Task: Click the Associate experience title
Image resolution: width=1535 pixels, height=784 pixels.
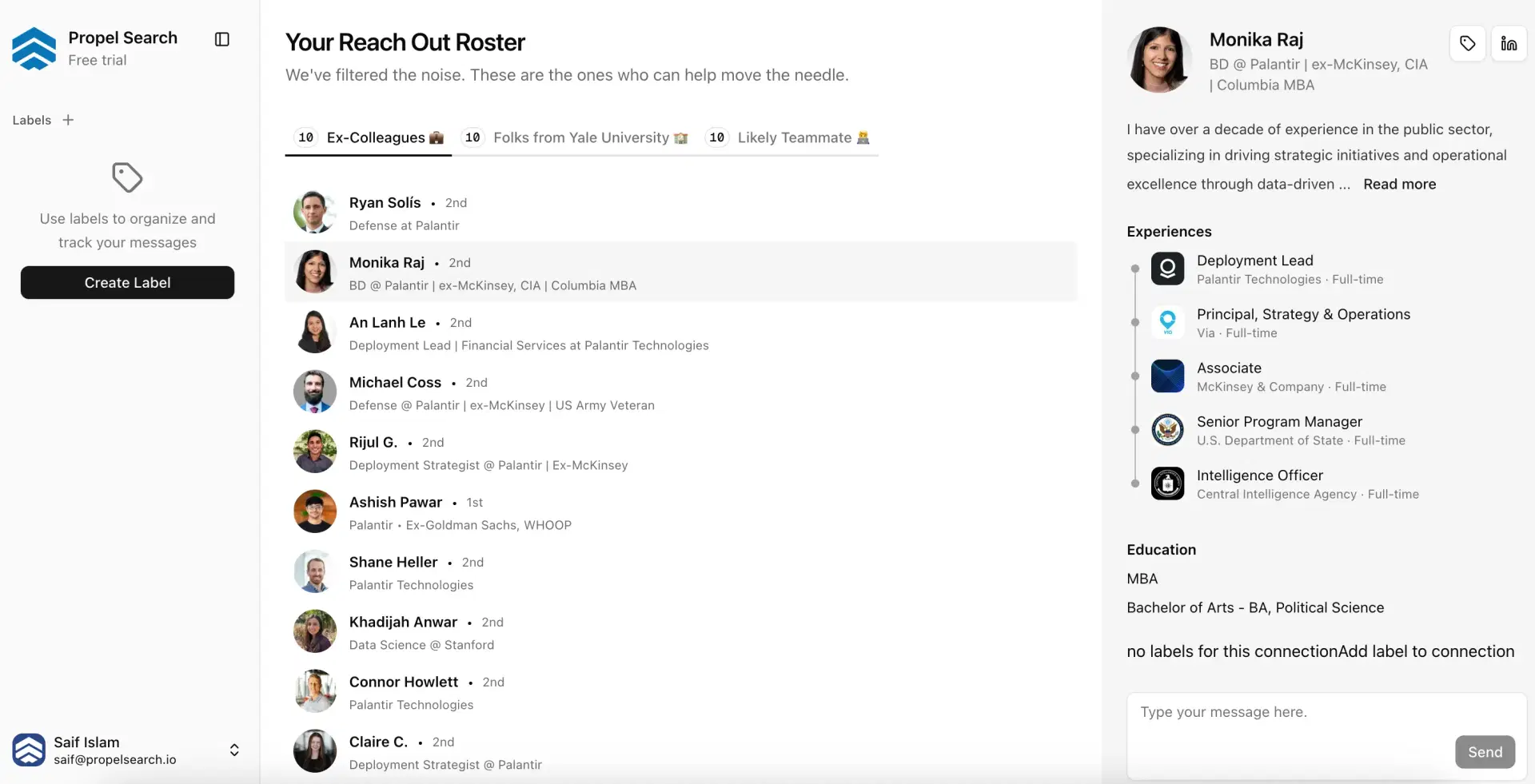Action: click(1229, 368)
